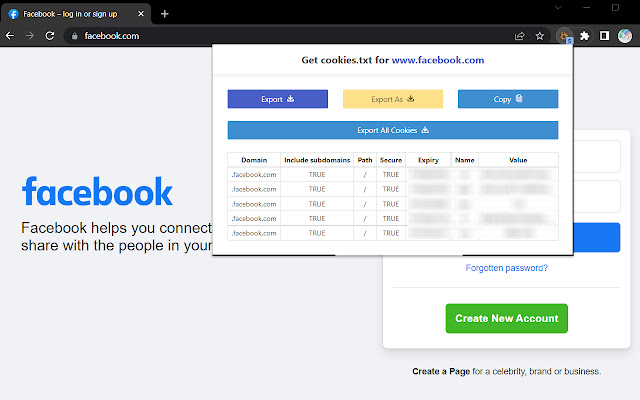Close the Facebook tab

click(141, 14)
